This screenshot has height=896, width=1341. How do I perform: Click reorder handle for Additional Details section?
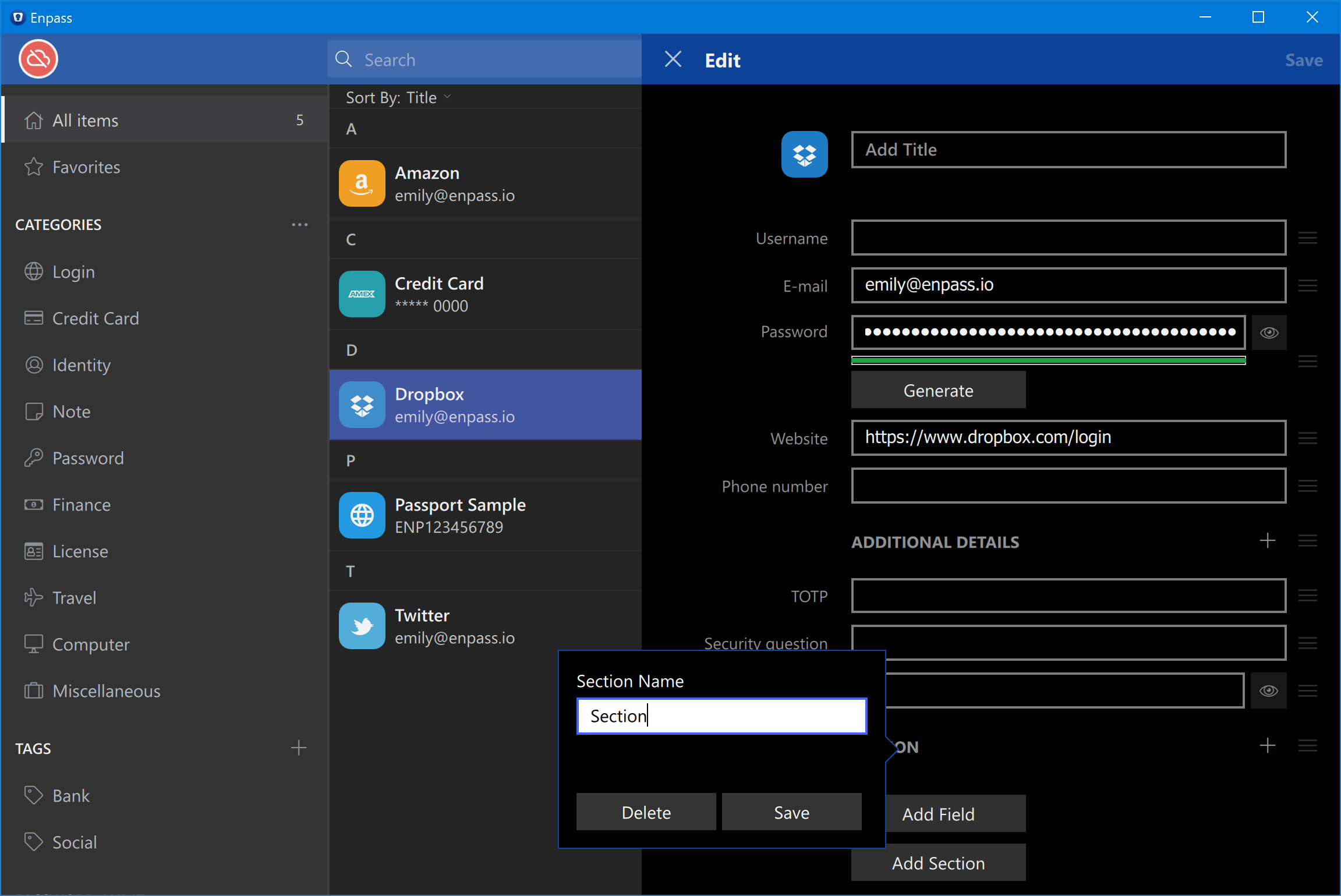1308,541
